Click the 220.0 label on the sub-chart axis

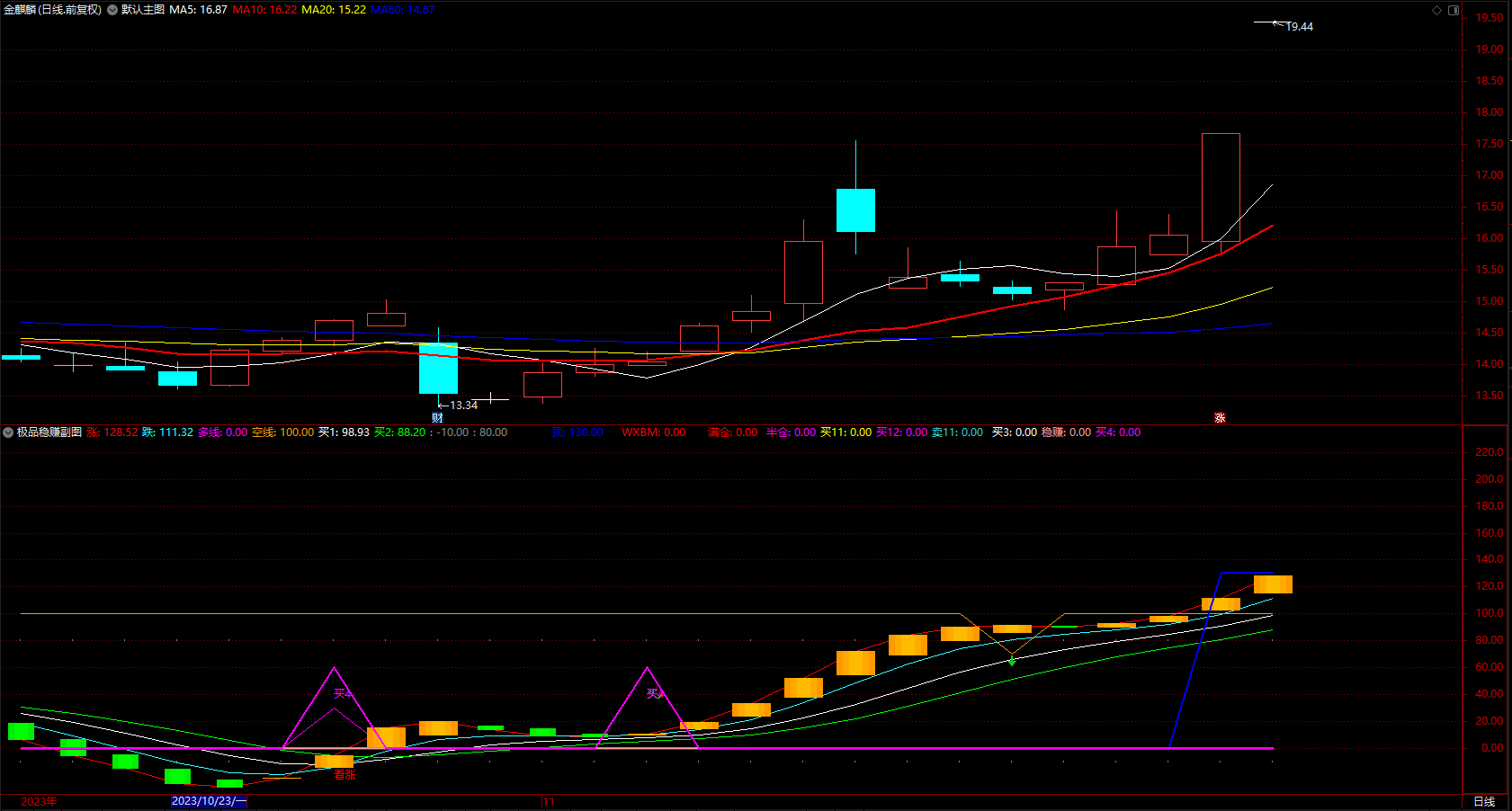coord(1489,452)
